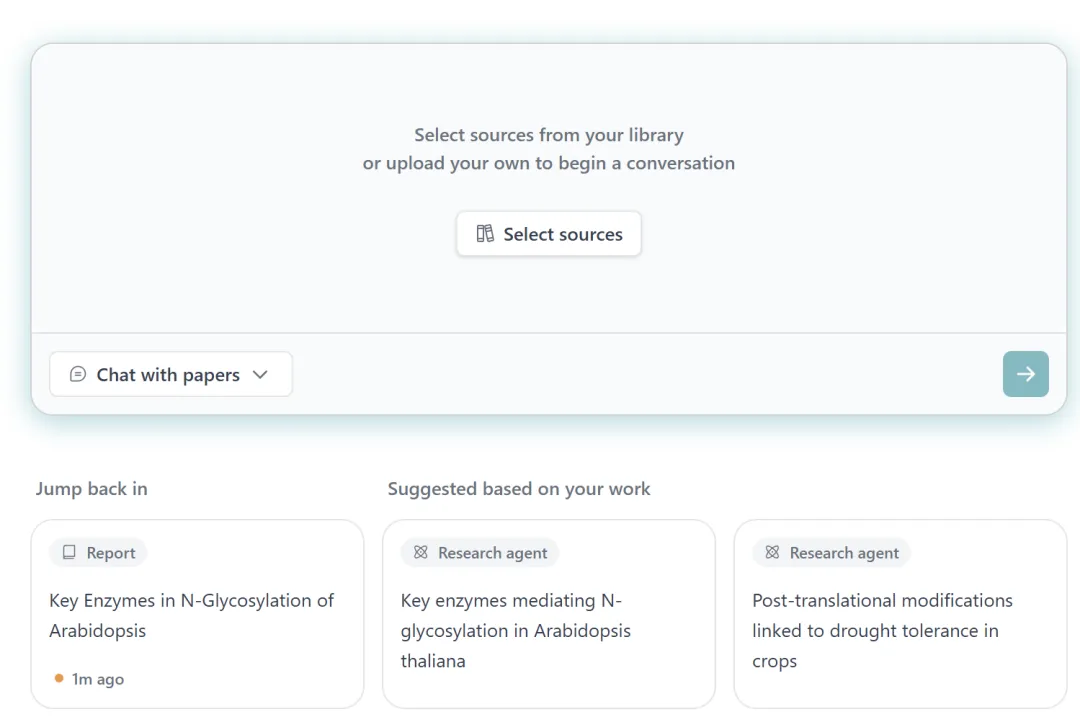This screenshot has height=717, width=1080.
Task: Click Research agent tag on N-glycosylation card
Action: (479, 552)
